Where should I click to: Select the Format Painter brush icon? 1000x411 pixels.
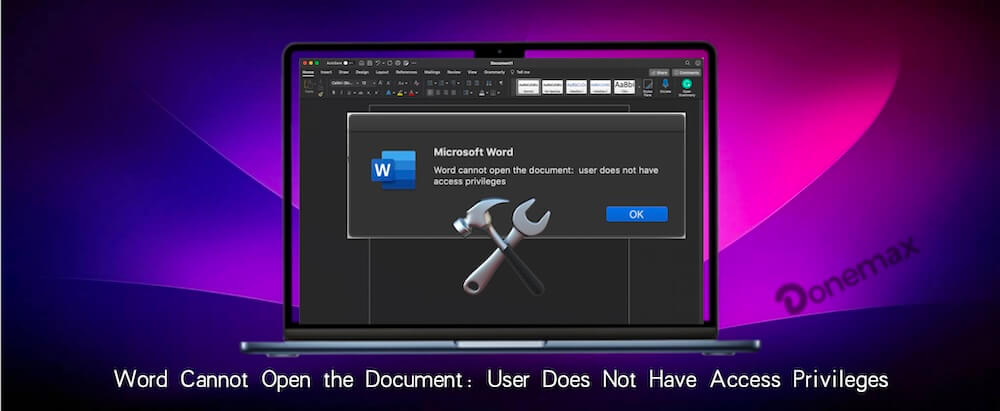coord(321,94)
